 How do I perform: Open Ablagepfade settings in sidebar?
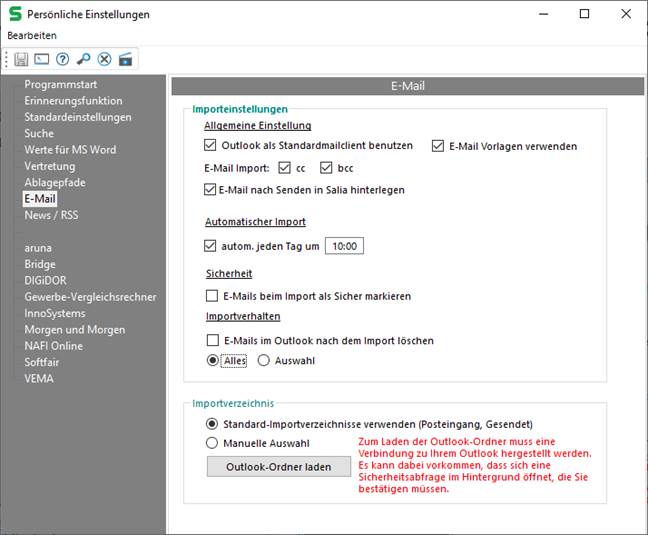pyautogui.click(x=55, y=182)
